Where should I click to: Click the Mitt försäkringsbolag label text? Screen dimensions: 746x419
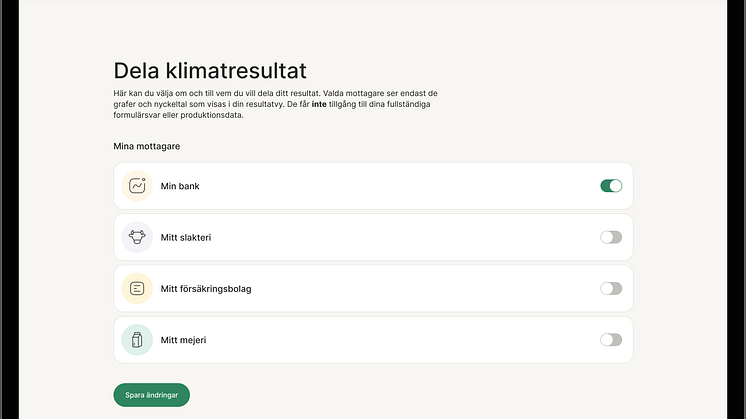(206, 289)
